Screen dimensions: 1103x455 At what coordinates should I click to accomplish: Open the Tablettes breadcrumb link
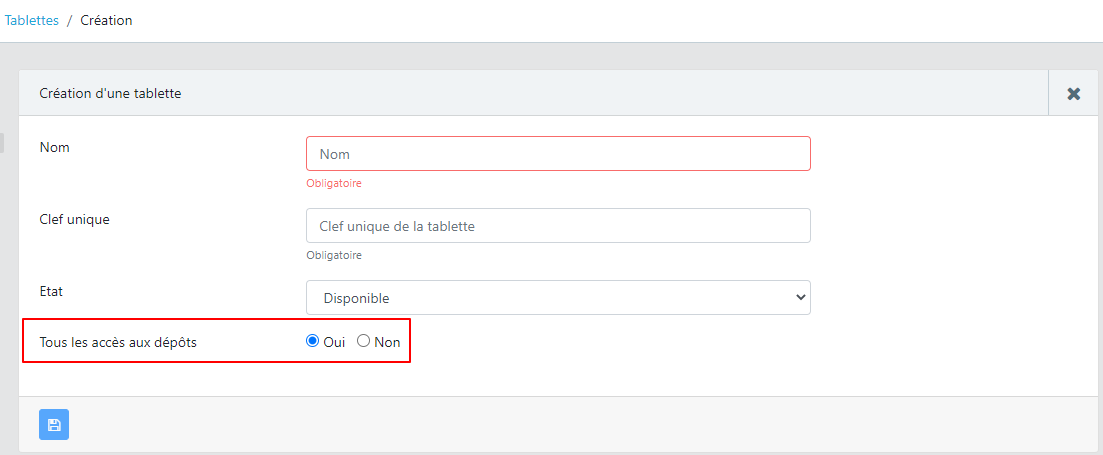(x=32, y=20)
